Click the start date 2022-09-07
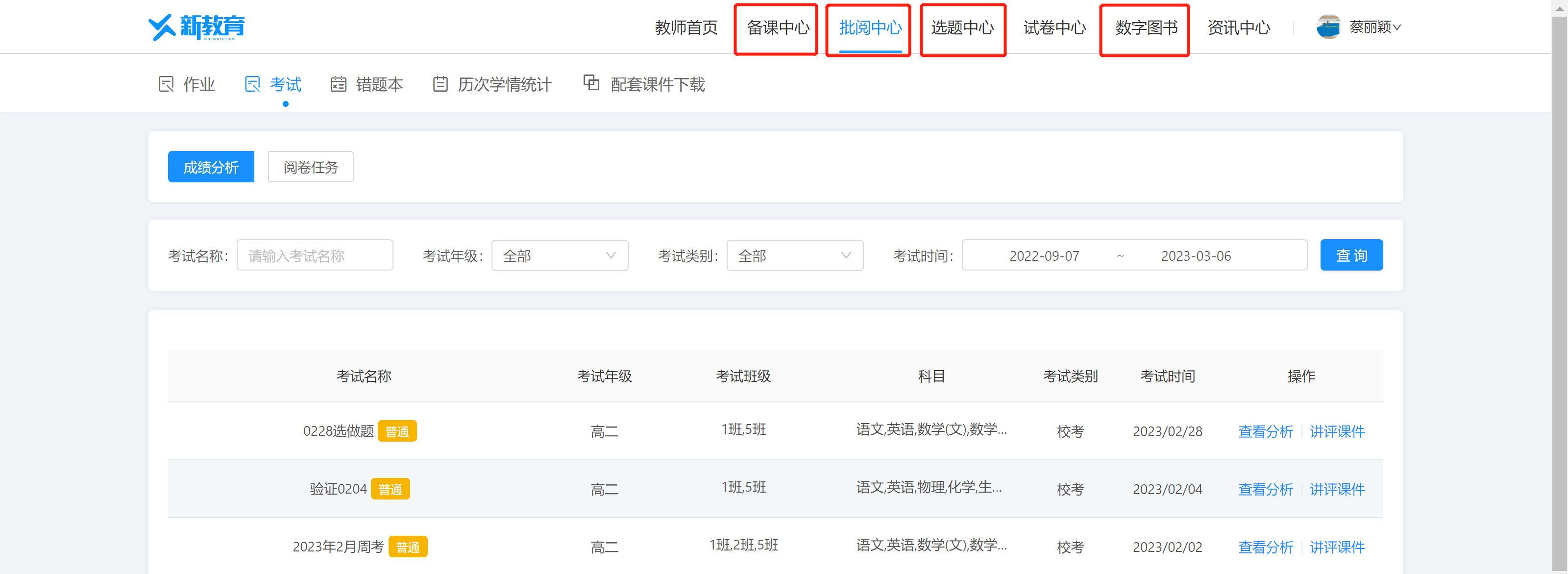 1044,256
